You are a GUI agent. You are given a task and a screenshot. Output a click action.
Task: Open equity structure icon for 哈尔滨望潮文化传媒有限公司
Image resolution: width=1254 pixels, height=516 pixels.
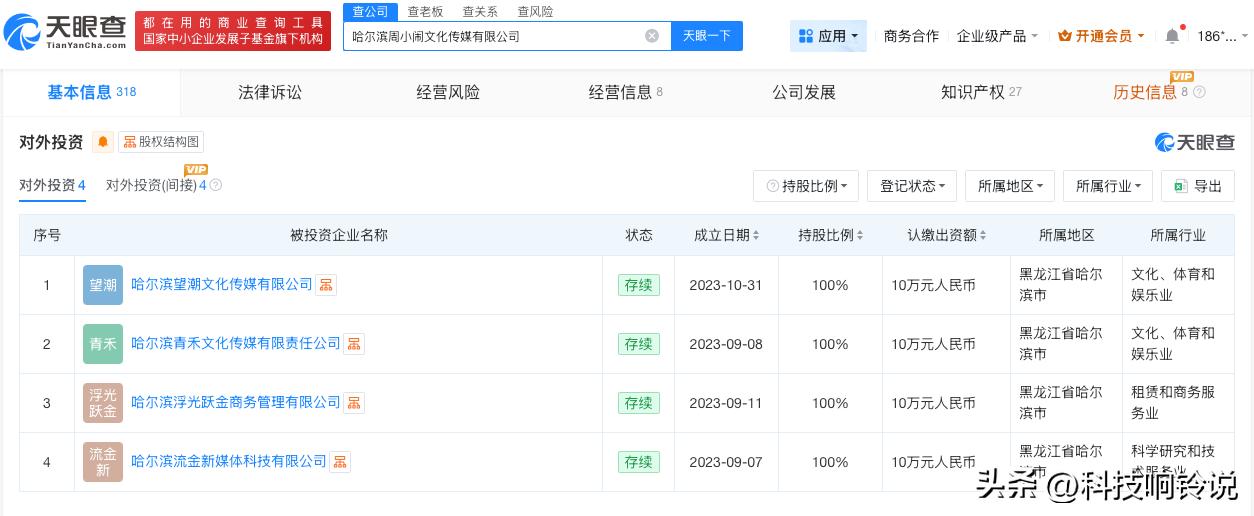(326, 285)
